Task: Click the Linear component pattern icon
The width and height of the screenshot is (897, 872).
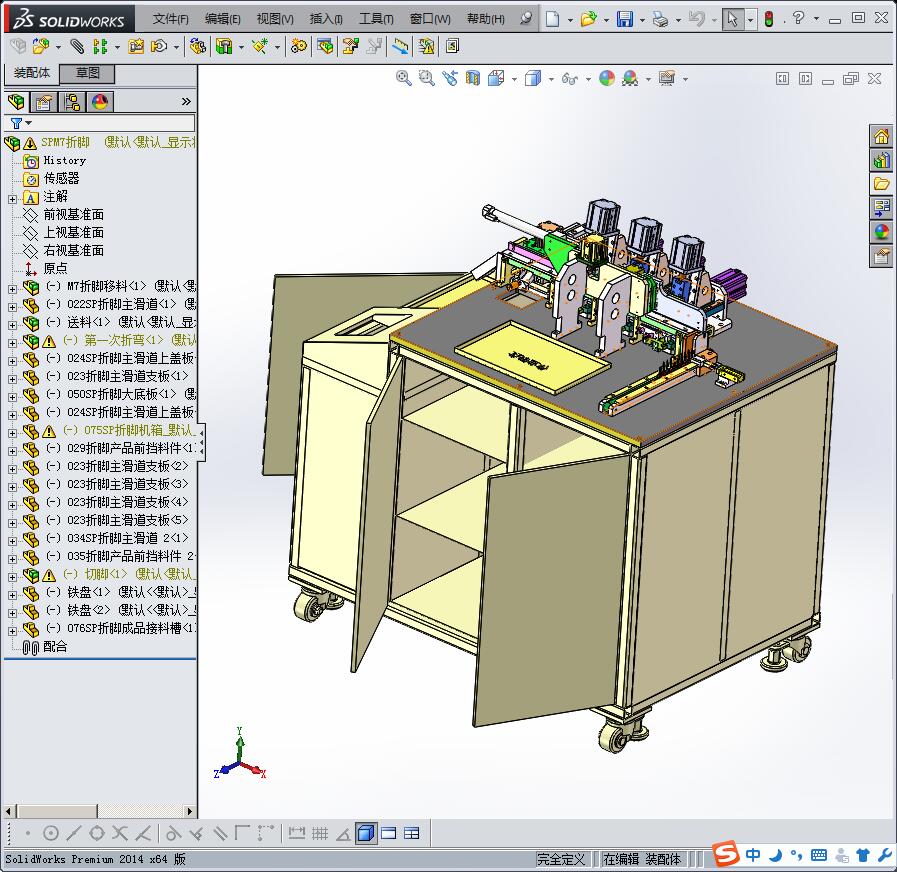Action: [x=101, y=46]
